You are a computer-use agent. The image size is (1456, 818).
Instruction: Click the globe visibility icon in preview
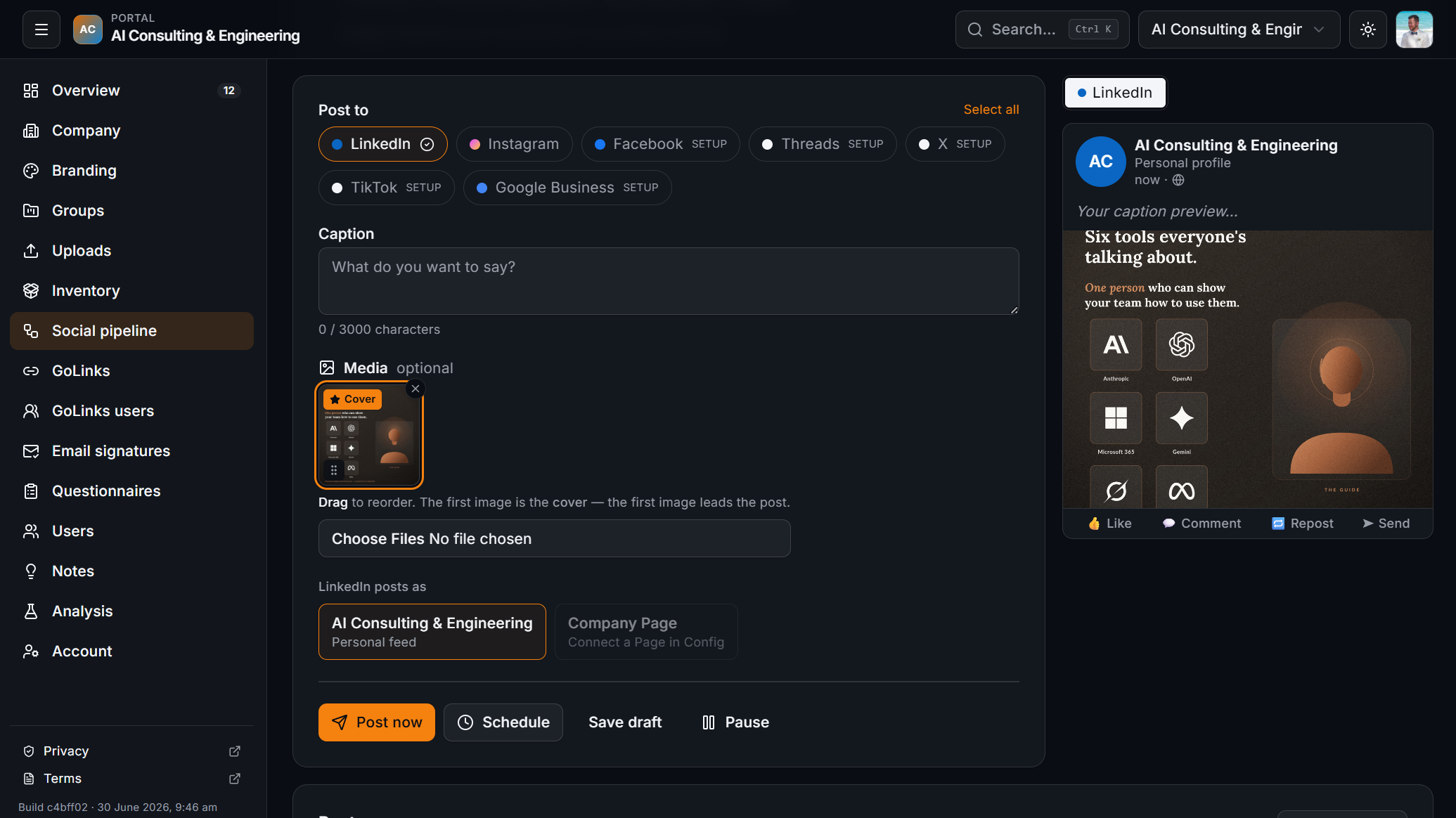pyautogui.click(x=1178, y=180)
